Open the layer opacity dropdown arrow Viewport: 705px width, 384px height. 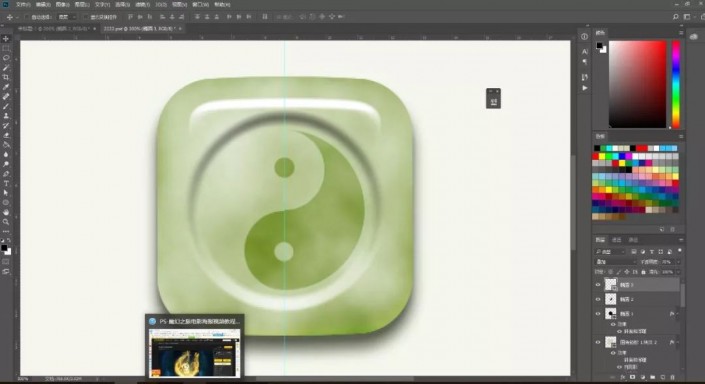(678, 262)
